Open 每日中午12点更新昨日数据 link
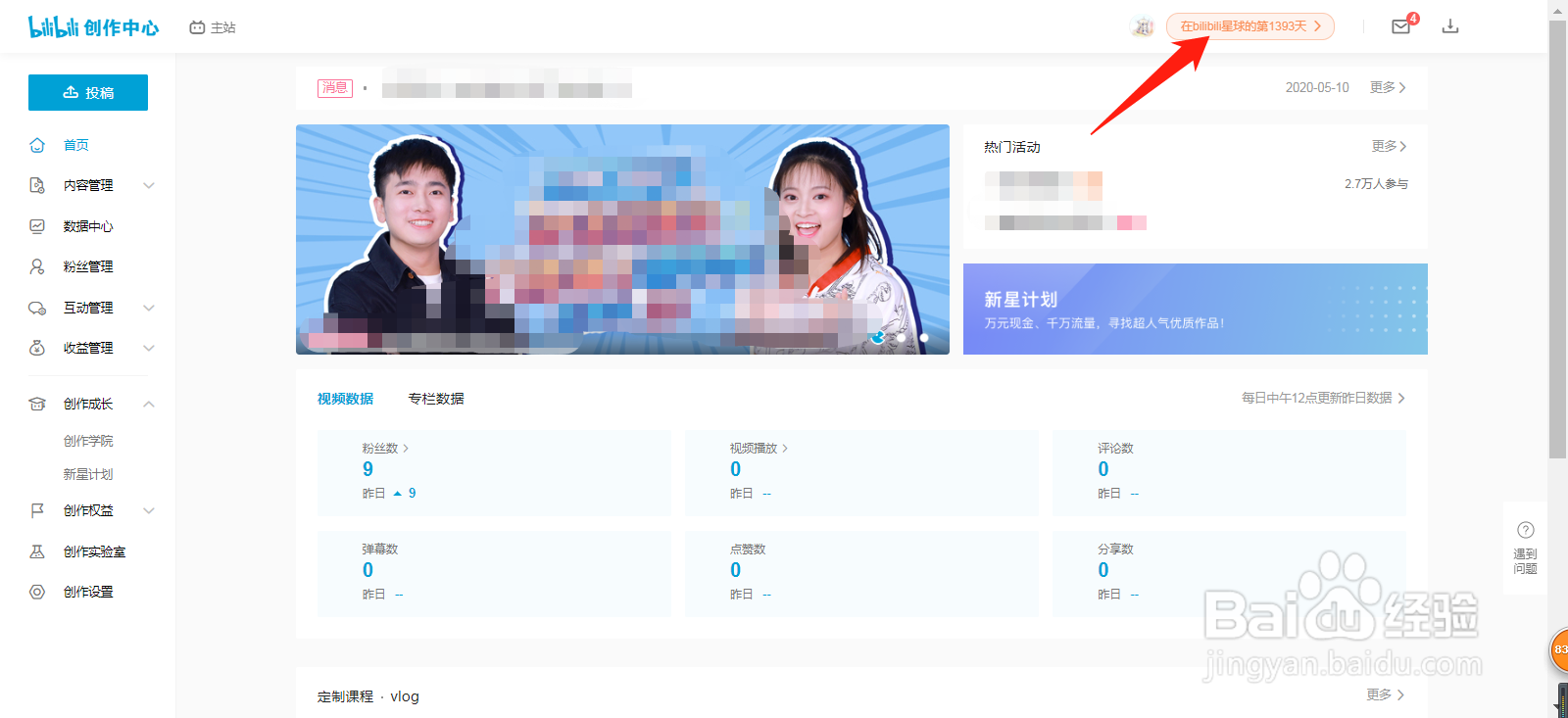 [x=1323, y=398]
